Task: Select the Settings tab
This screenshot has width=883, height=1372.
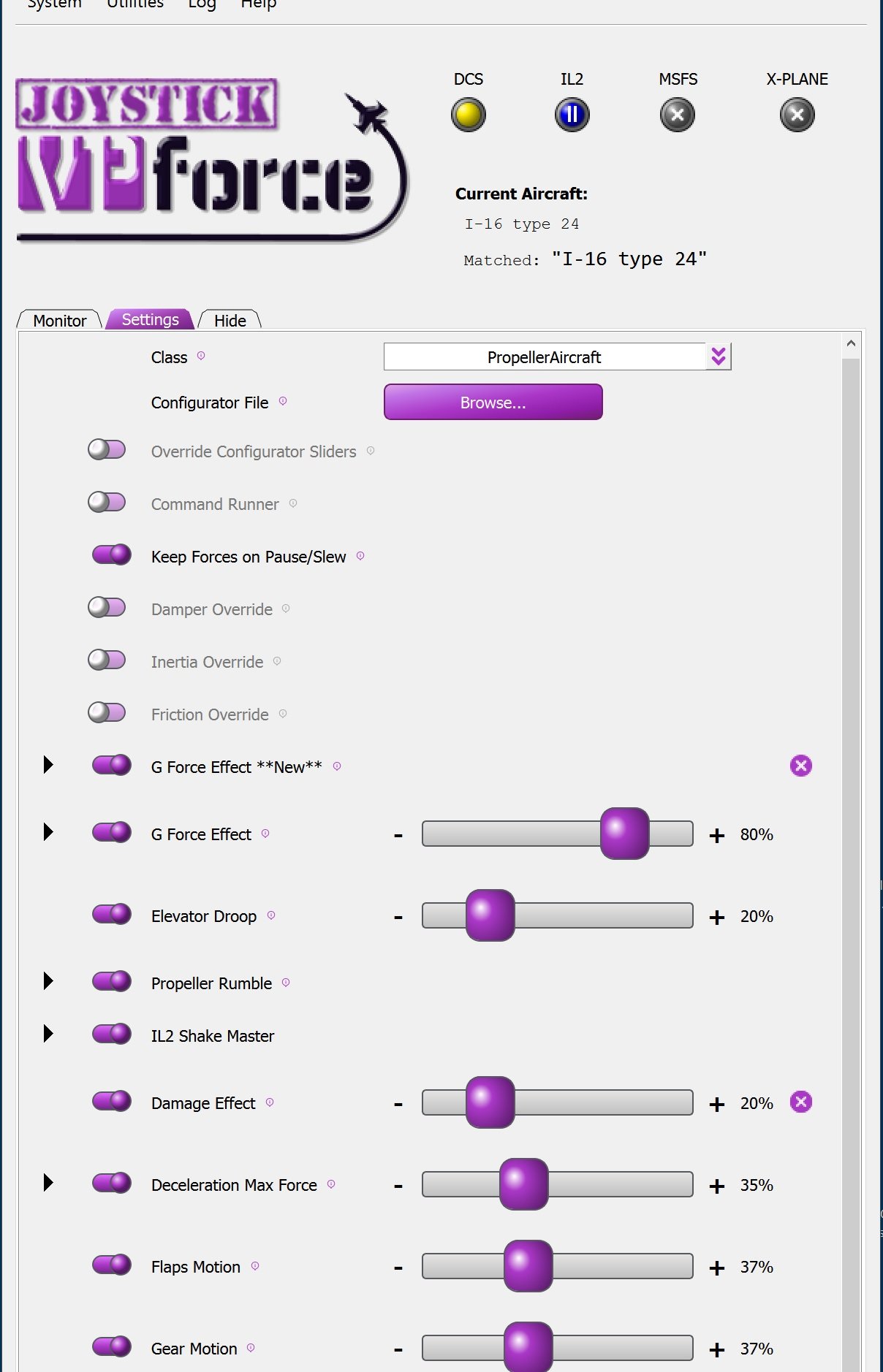Action: [x=151, y=319]
